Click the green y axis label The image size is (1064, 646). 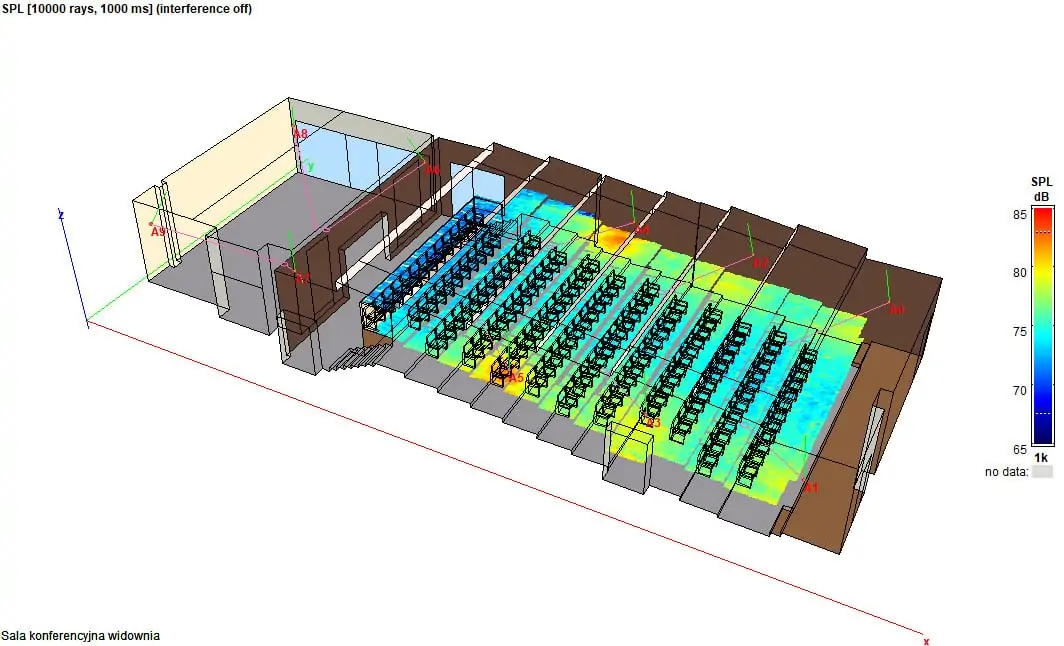click(311, 165)
